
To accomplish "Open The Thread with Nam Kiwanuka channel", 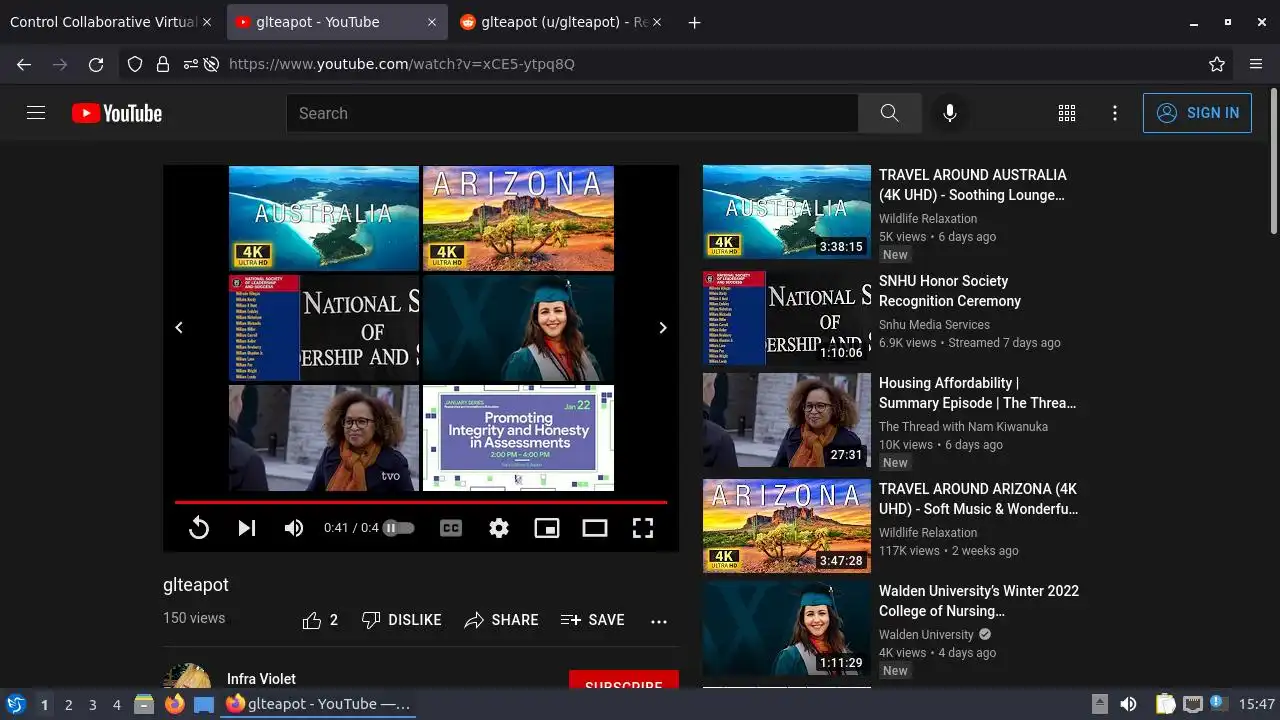I will coord(963,427).
